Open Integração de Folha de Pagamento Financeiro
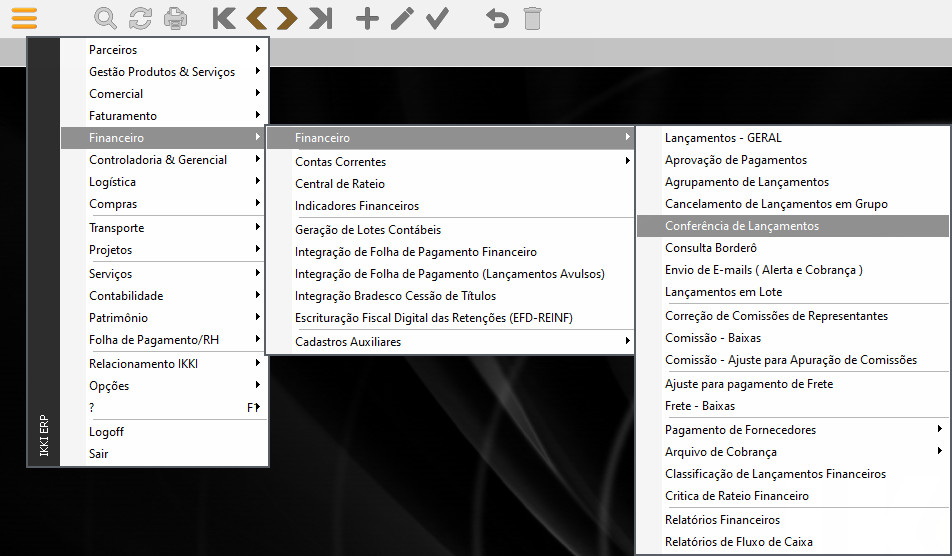Image resolution: width=952 pixels, height=556 pixels. click(x=450, y=251)
